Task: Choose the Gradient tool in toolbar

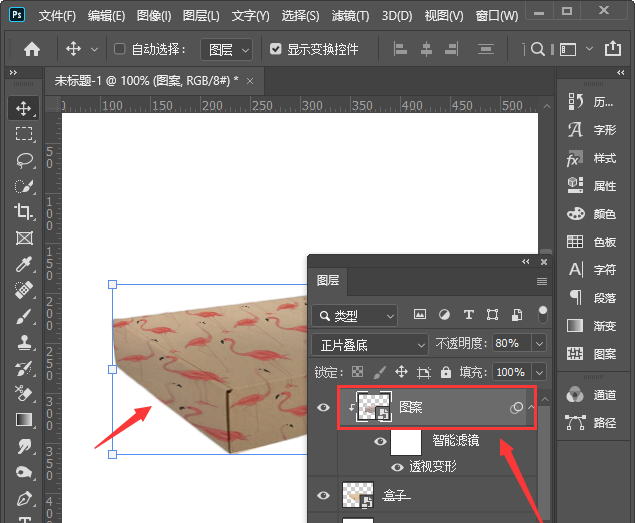Action: pos(24,420)
